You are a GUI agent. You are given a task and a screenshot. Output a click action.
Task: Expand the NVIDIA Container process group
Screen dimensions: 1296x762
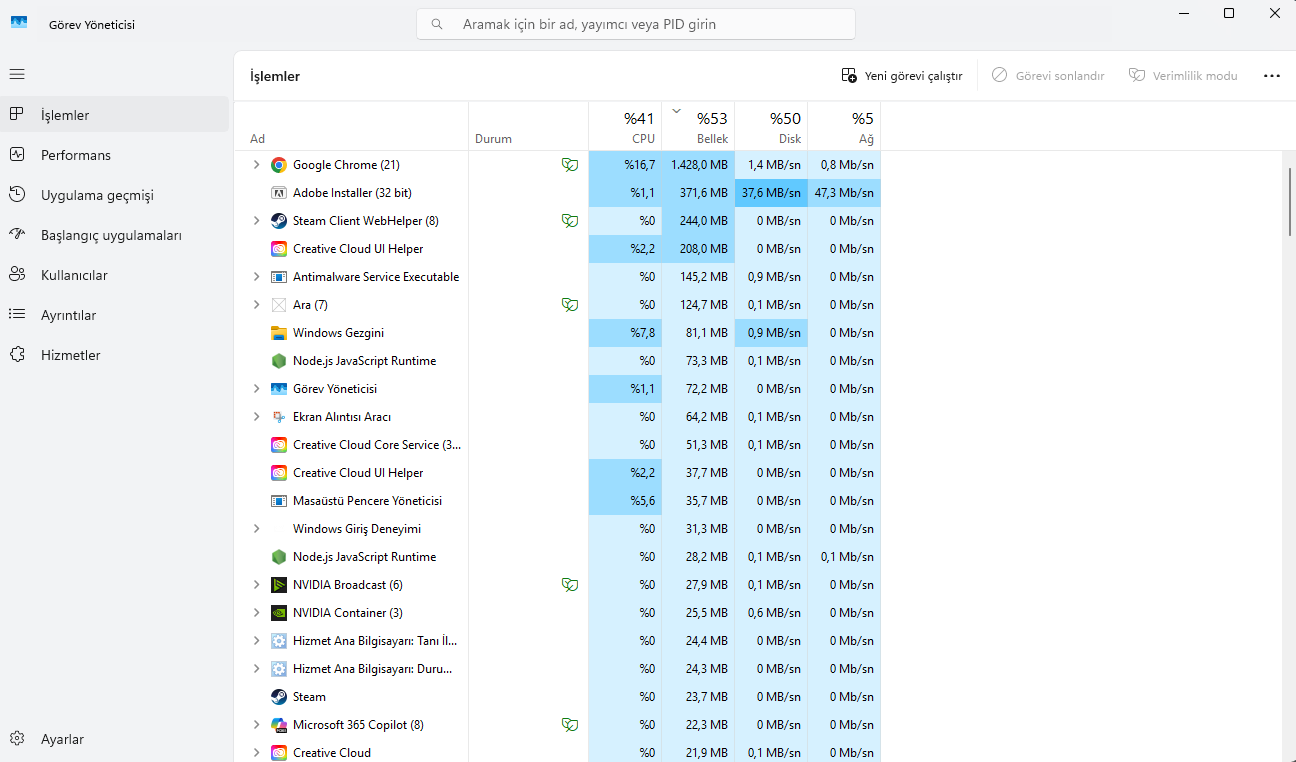coord(256,613)
